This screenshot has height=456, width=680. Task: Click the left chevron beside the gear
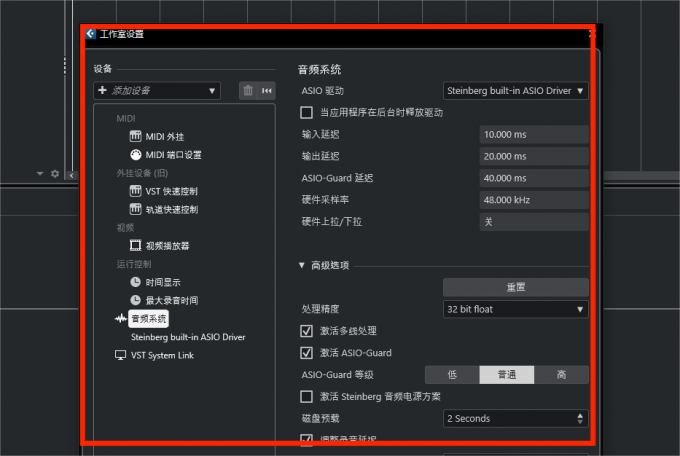click(72, 175)
